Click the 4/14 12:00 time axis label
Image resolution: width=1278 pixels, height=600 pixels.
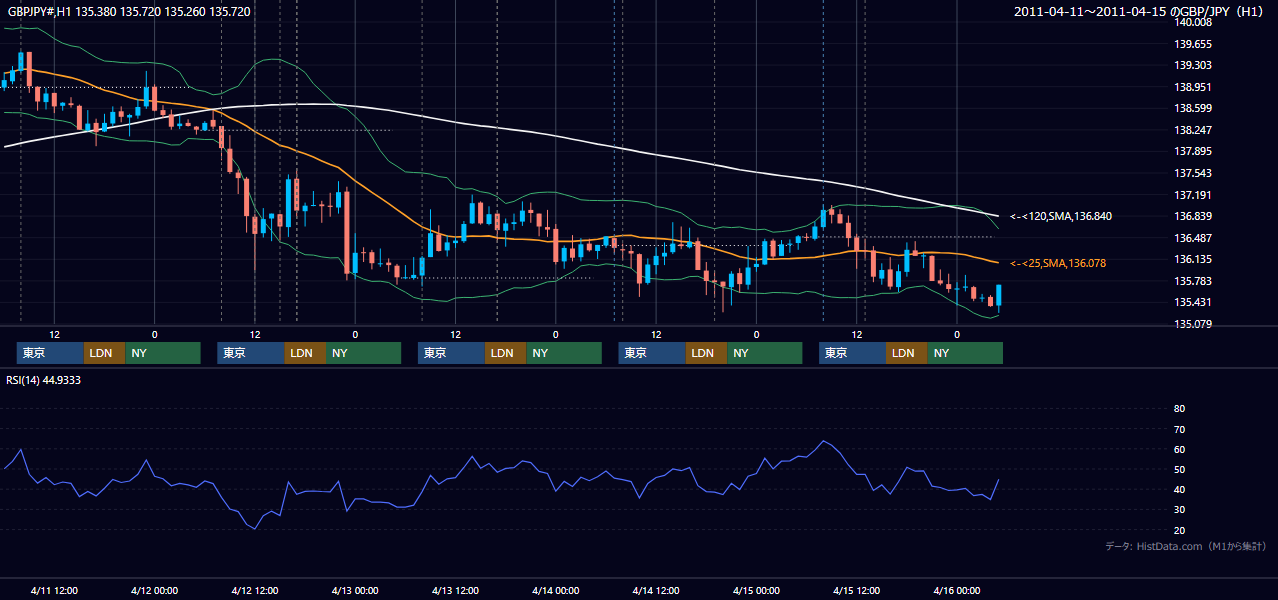coord(656,590)
